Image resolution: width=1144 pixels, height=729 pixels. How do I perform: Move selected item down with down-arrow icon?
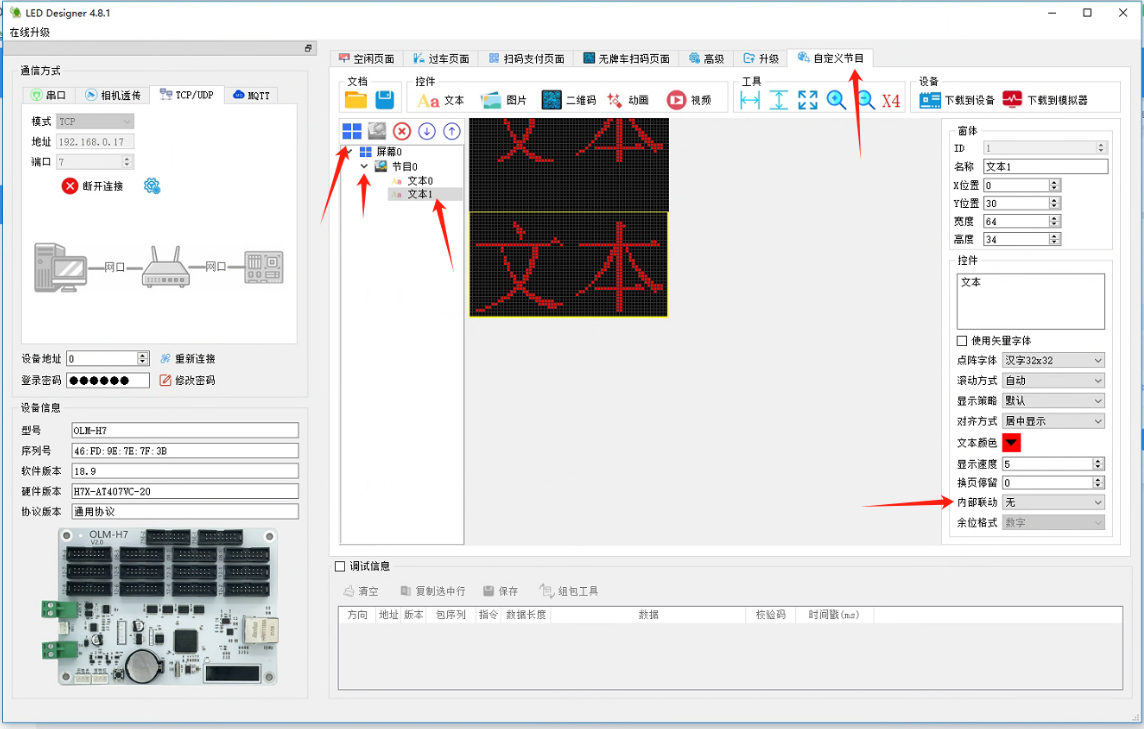click(427, 131)
